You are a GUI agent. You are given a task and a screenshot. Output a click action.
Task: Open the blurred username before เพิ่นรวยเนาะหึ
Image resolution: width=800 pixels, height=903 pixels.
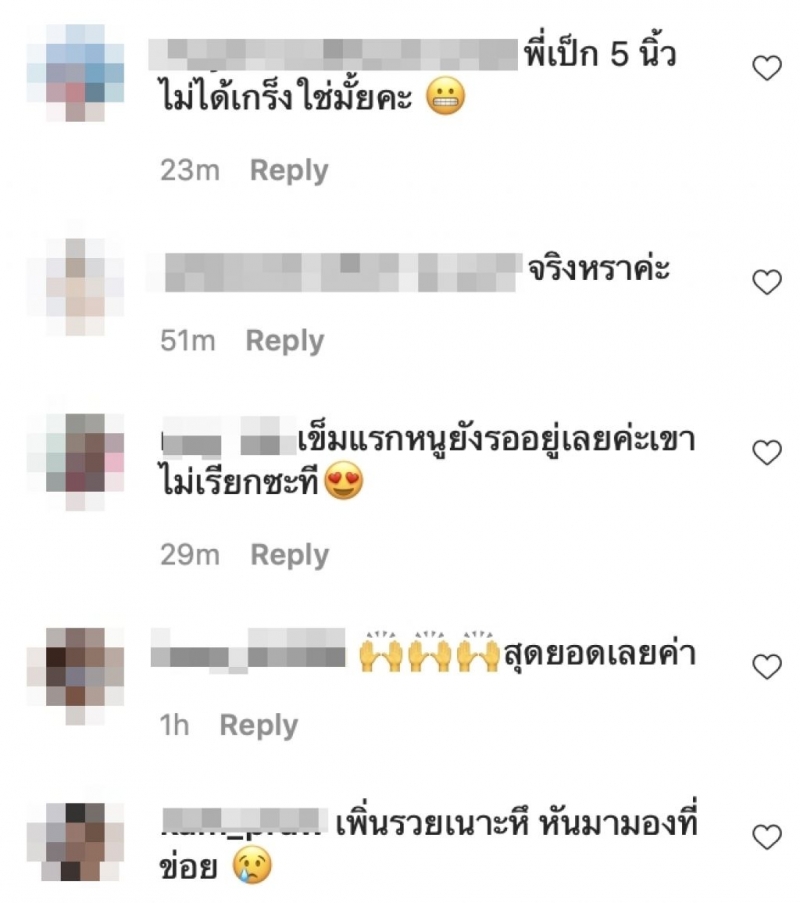tap(241, 822)
